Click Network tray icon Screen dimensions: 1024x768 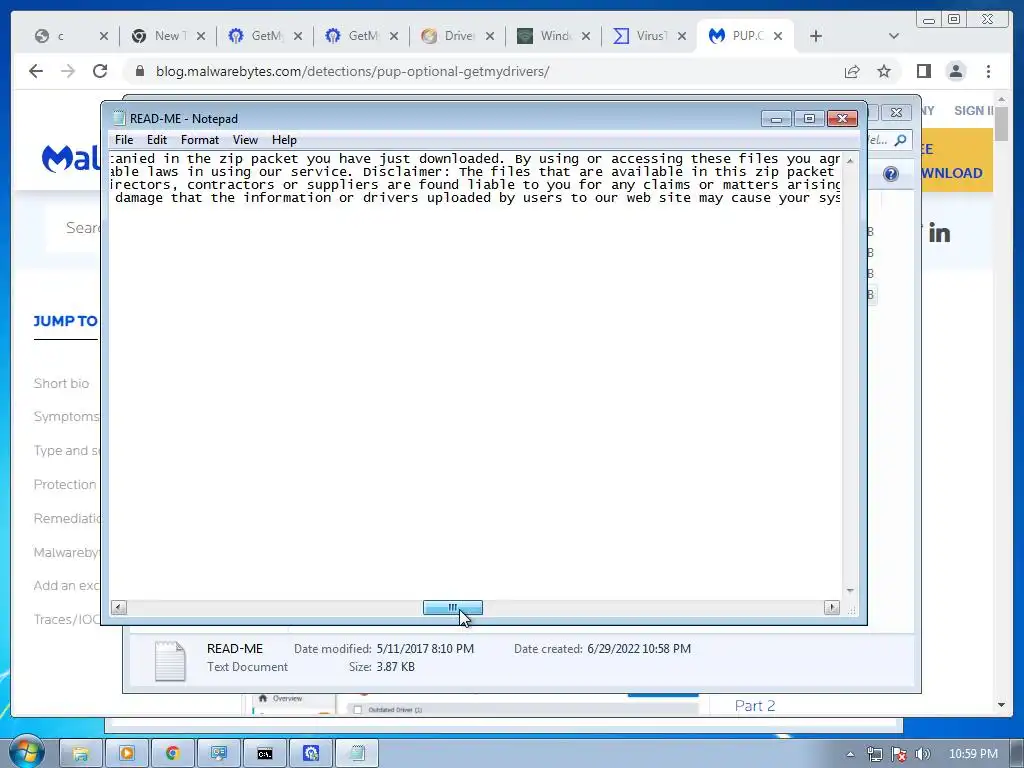point(874,754)
